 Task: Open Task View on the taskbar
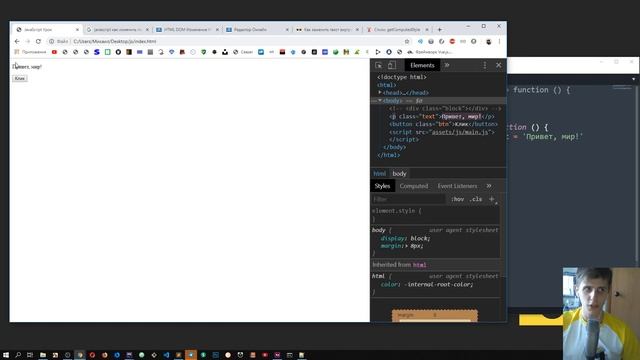click(x=30, y=355)
